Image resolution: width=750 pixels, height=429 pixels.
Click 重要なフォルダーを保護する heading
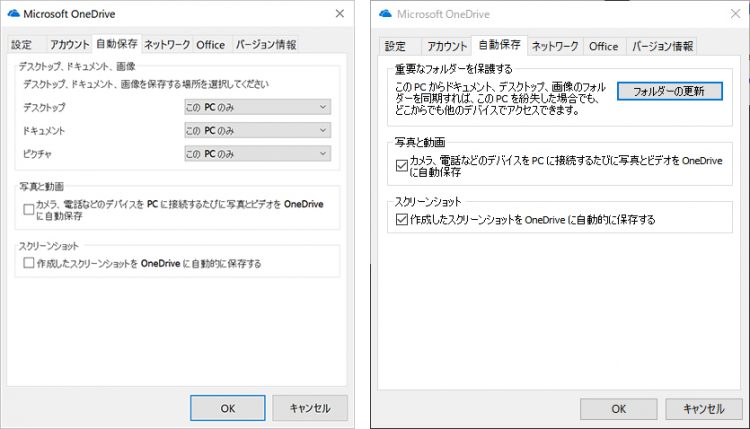click(x=453, y=69)
